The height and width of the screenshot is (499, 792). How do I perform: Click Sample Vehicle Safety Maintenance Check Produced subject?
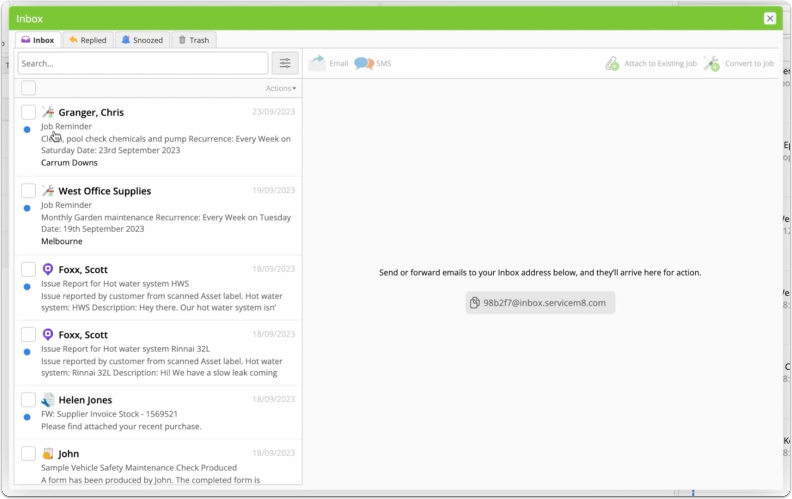[139, 468]
